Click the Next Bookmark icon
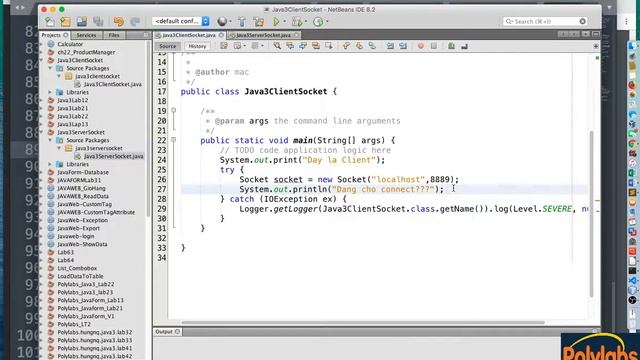Image resolution: width=640 pixels, height=360 pixels. click(359, 46)
